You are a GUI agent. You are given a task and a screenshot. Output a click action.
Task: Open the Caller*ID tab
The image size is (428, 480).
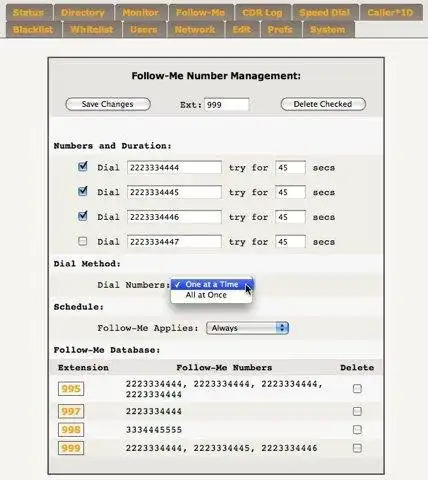pos(391,13)
